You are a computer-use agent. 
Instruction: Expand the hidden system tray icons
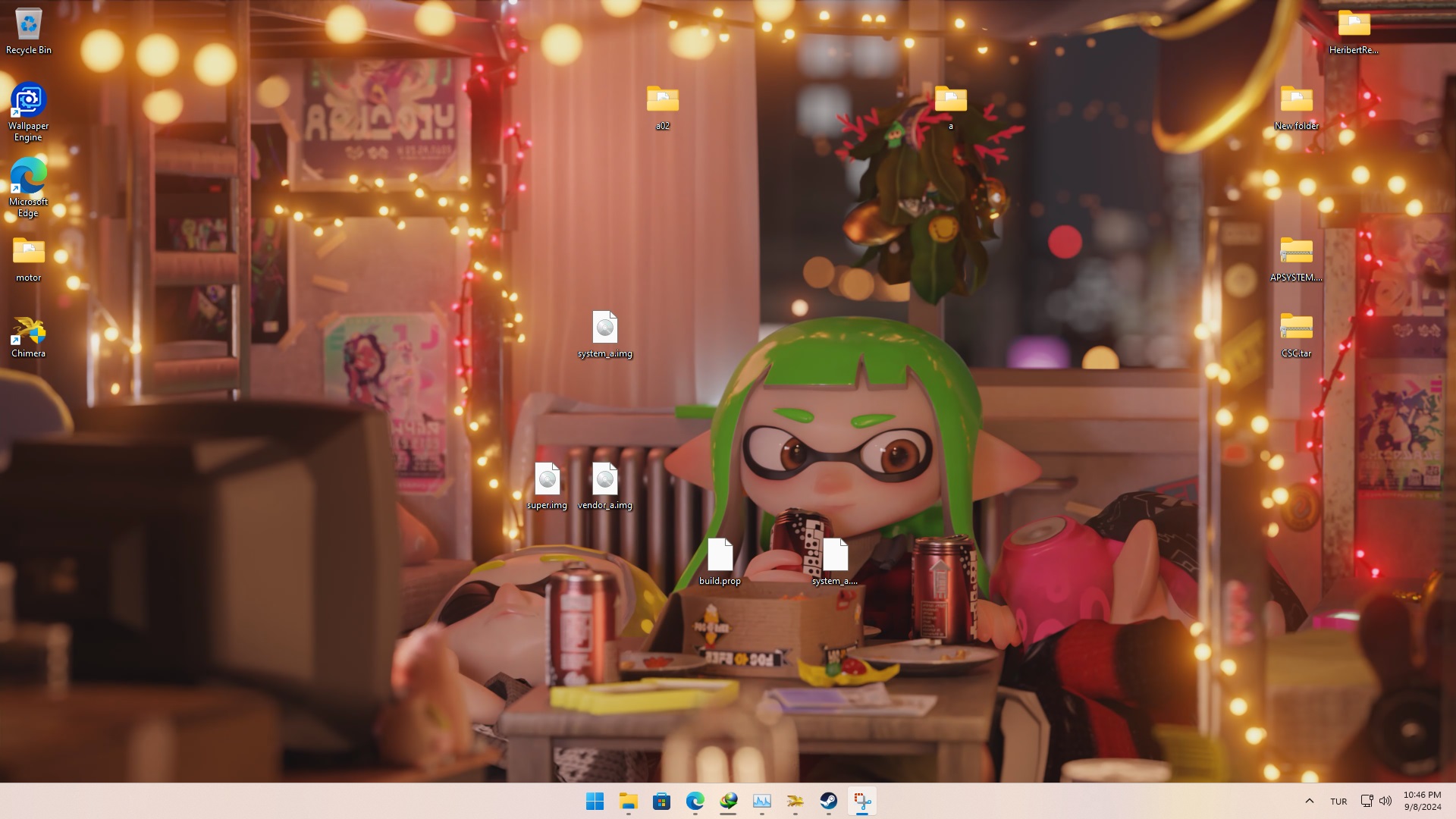tap(1309, 801)
